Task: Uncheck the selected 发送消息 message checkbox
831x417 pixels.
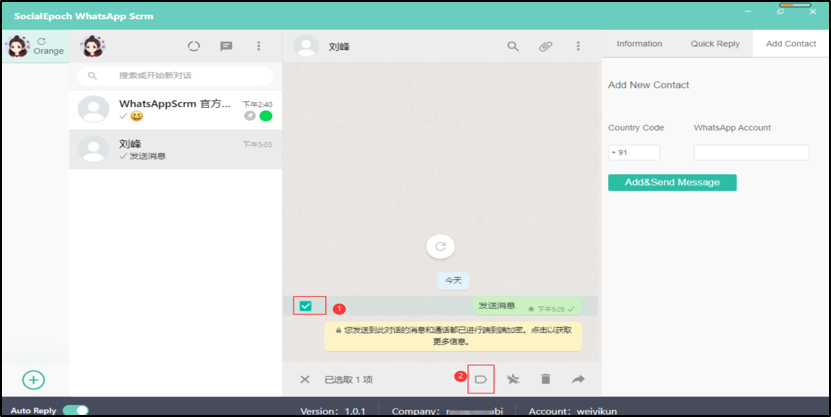Action: tap(306, 306)
